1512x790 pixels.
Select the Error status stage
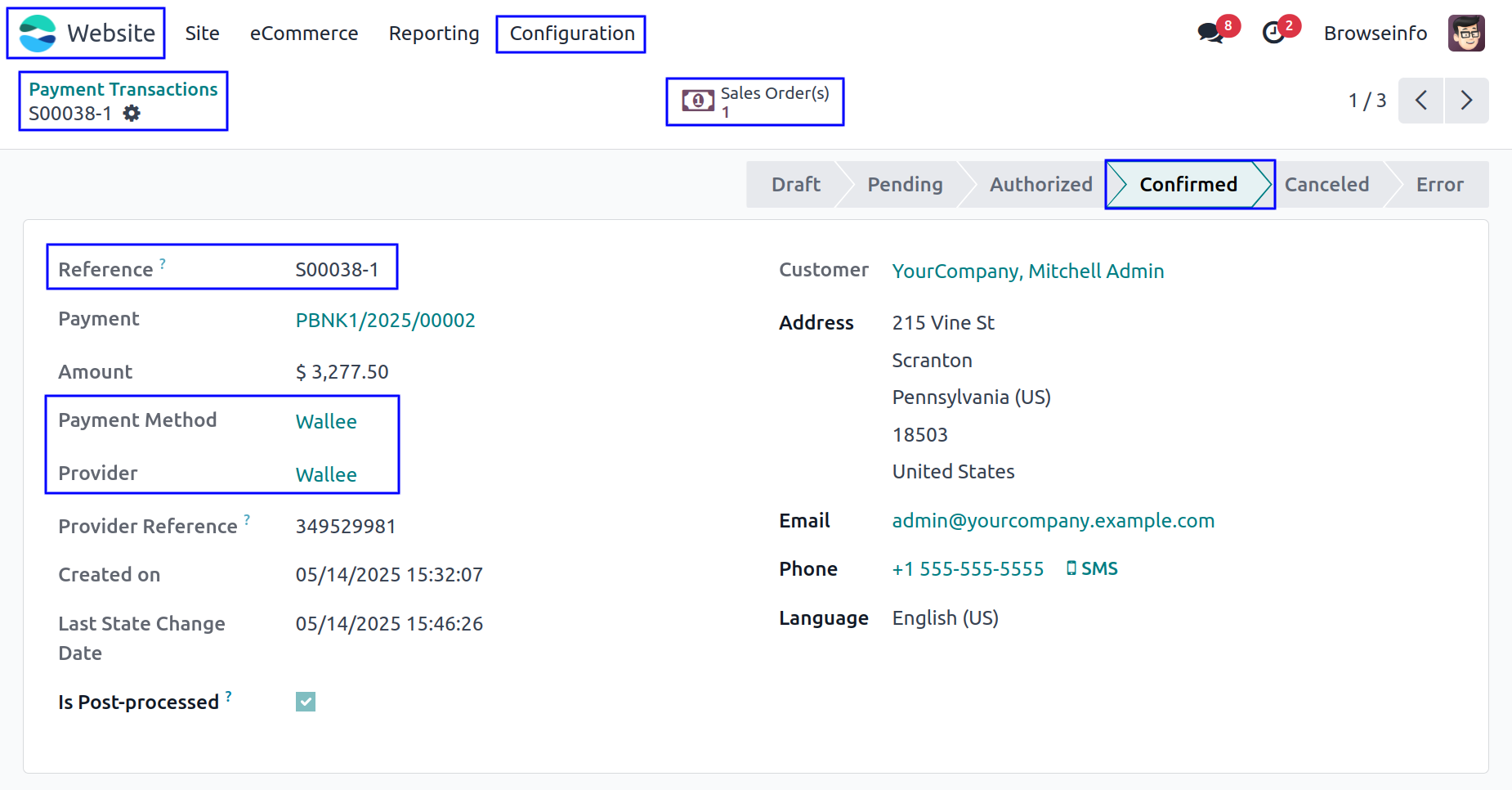[x=1440, y=185]
